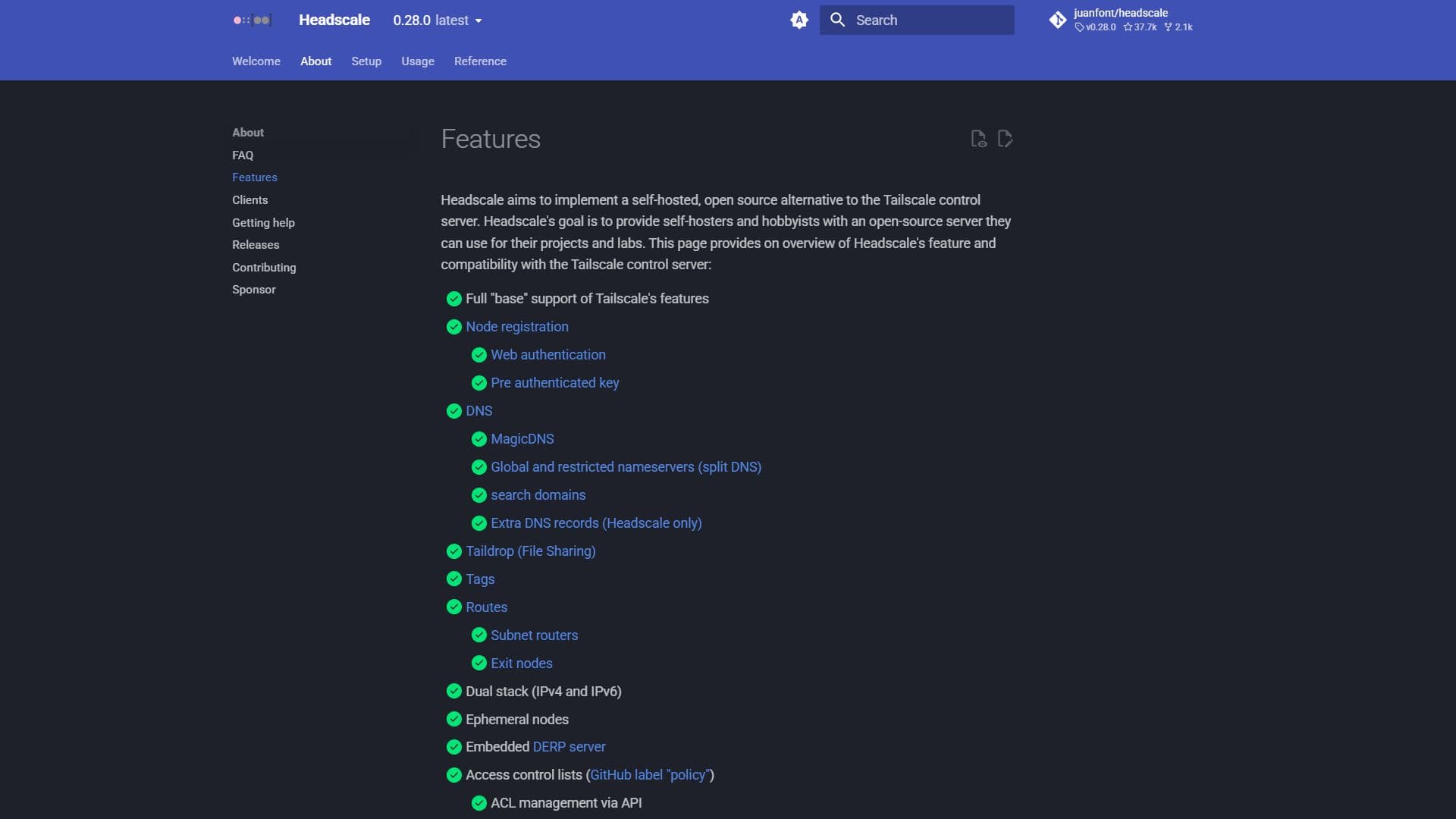Select Contributing in the sidebar
The image size is (1456, 819).
pos(264,268)
